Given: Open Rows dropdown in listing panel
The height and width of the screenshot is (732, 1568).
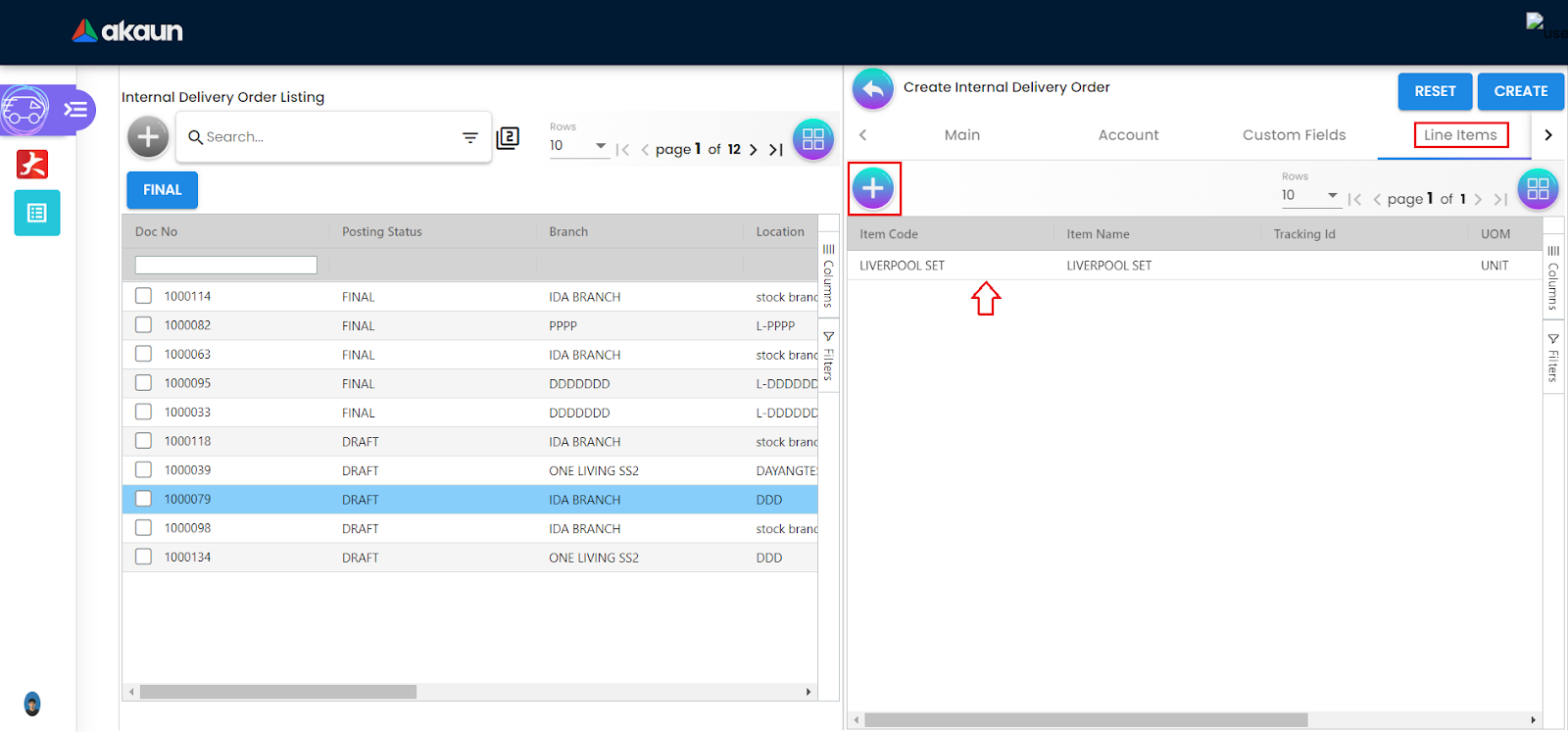Looking at the screenshot, I should (578, 146).
